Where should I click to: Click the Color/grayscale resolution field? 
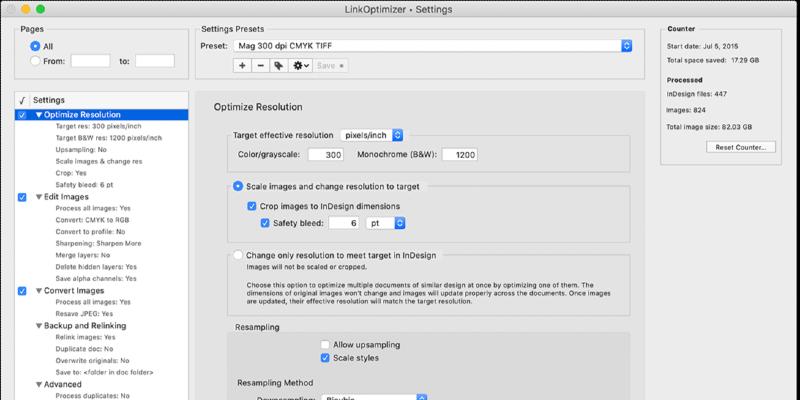[x=326, y=155]
